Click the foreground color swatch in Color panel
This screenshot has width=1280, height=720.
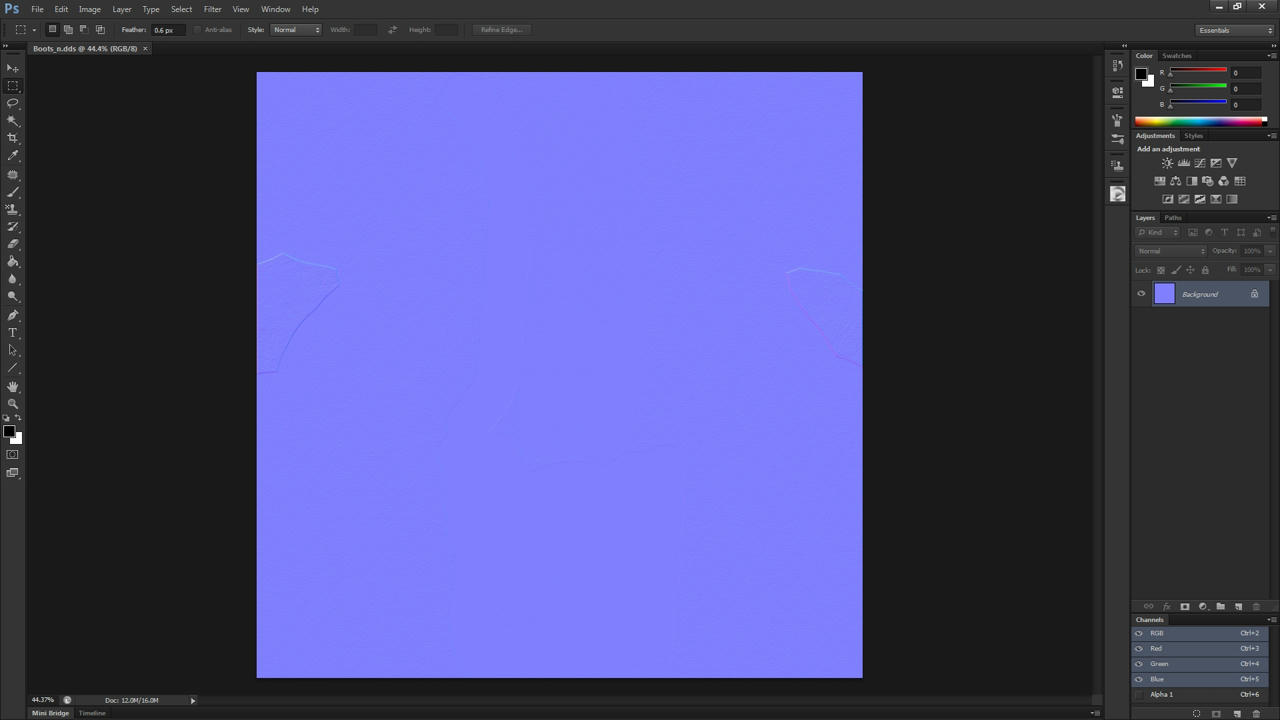pos(1141,74)
